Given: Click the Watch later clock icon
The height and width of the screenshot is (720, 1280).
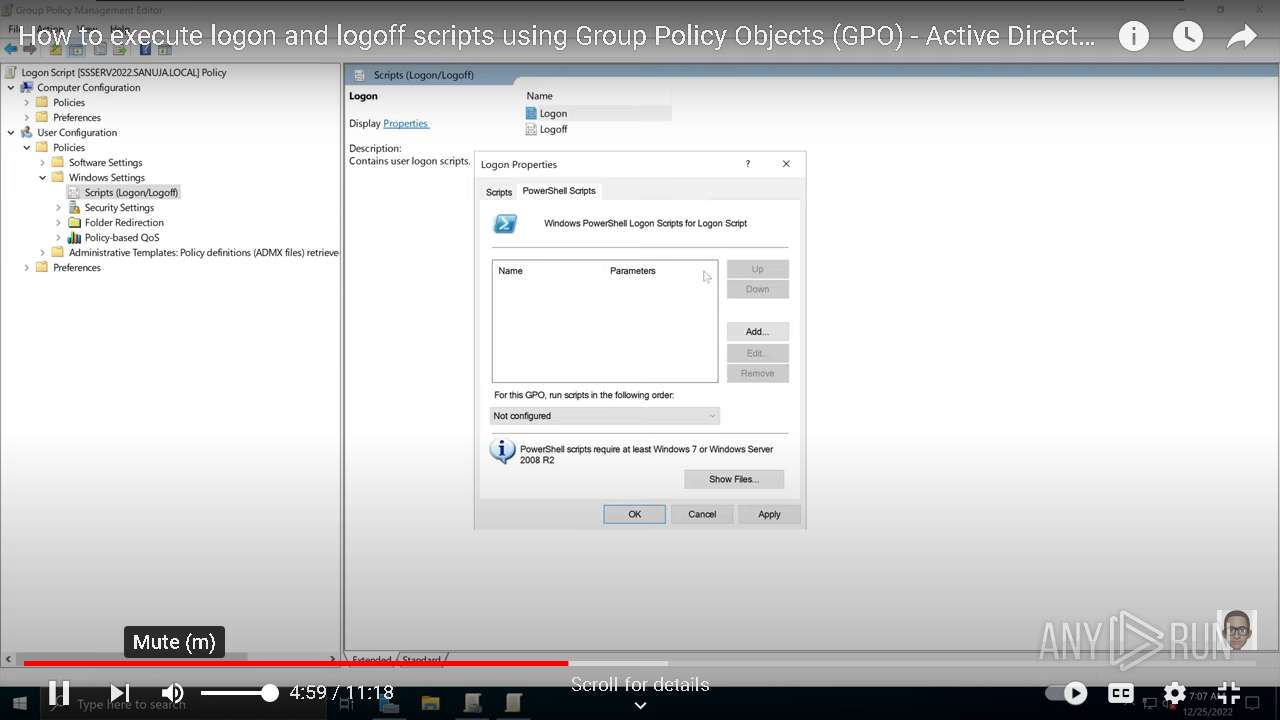Looking at the screenshot, I should click(1187, 37).
